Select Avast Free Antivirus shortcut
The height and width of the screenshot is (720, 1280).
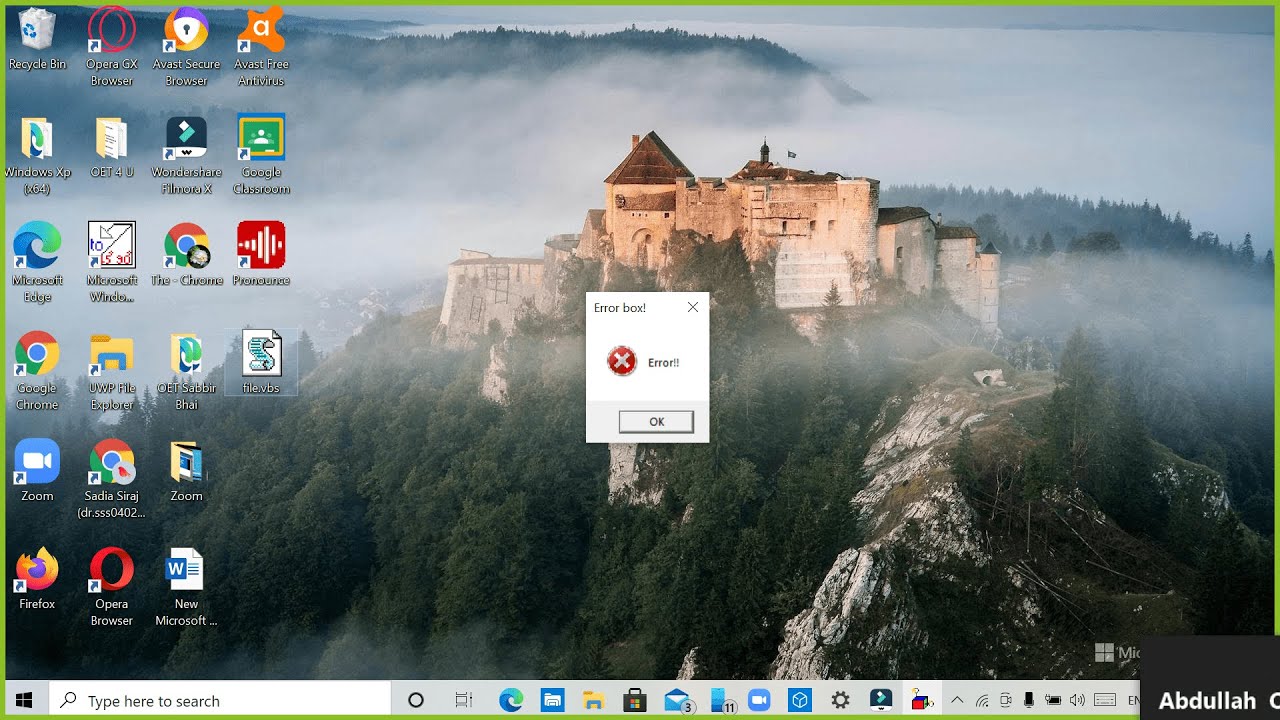pyautogui.click(x=261, y=47)
